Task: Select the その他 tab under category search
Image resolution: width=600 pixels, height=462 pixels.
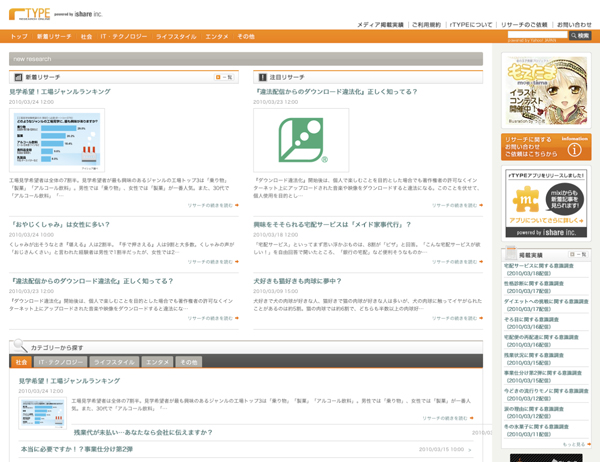Action: [188, 362]
